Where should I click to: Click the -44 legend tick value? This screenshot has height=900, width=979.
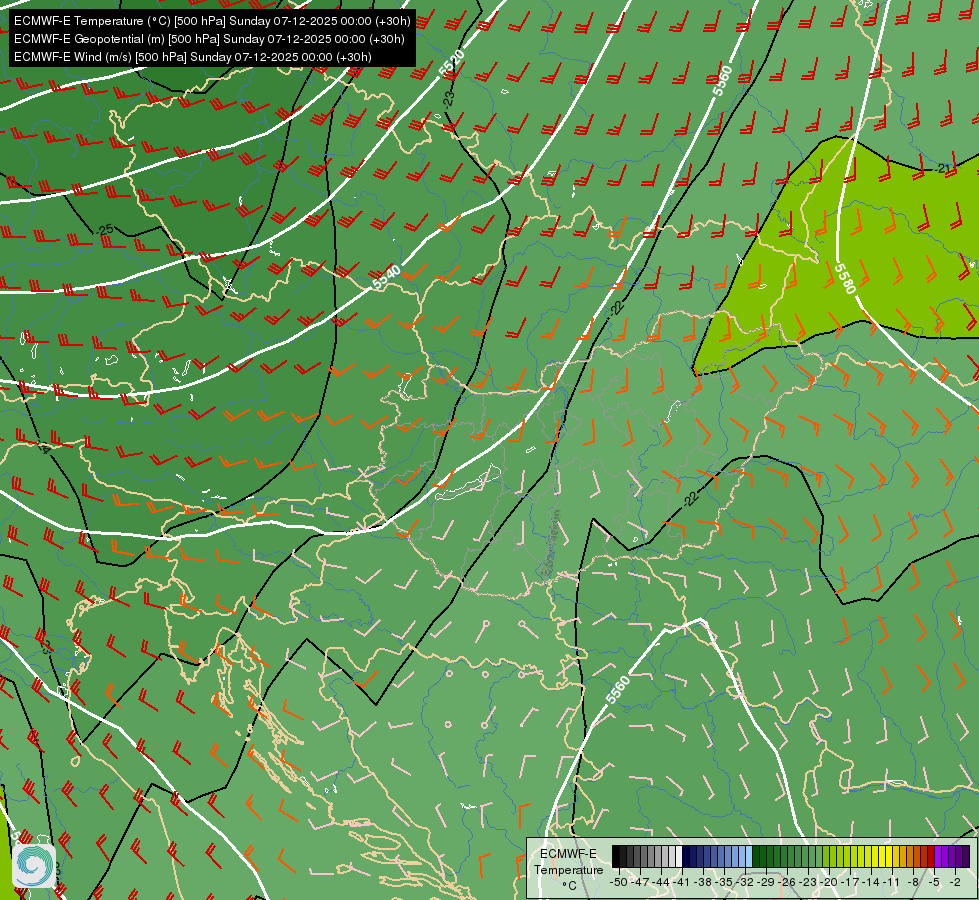click(x=661, y=882)
